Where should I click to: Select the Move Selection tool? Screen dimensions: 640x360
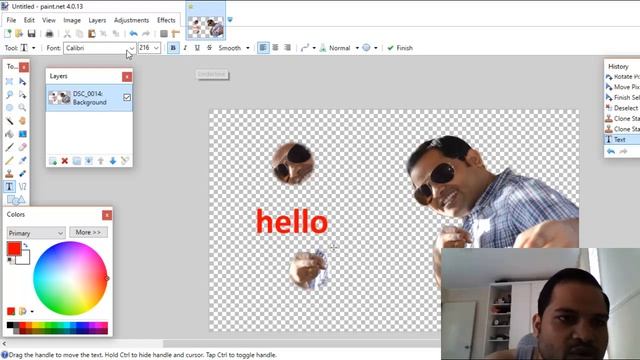tap(22, 95)
